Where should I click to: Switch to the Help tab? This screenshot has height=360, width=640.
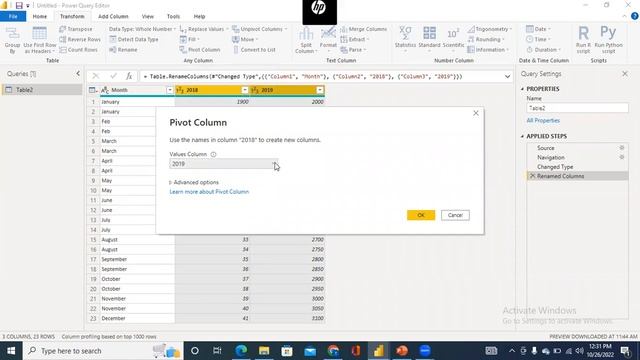(199, 16)
